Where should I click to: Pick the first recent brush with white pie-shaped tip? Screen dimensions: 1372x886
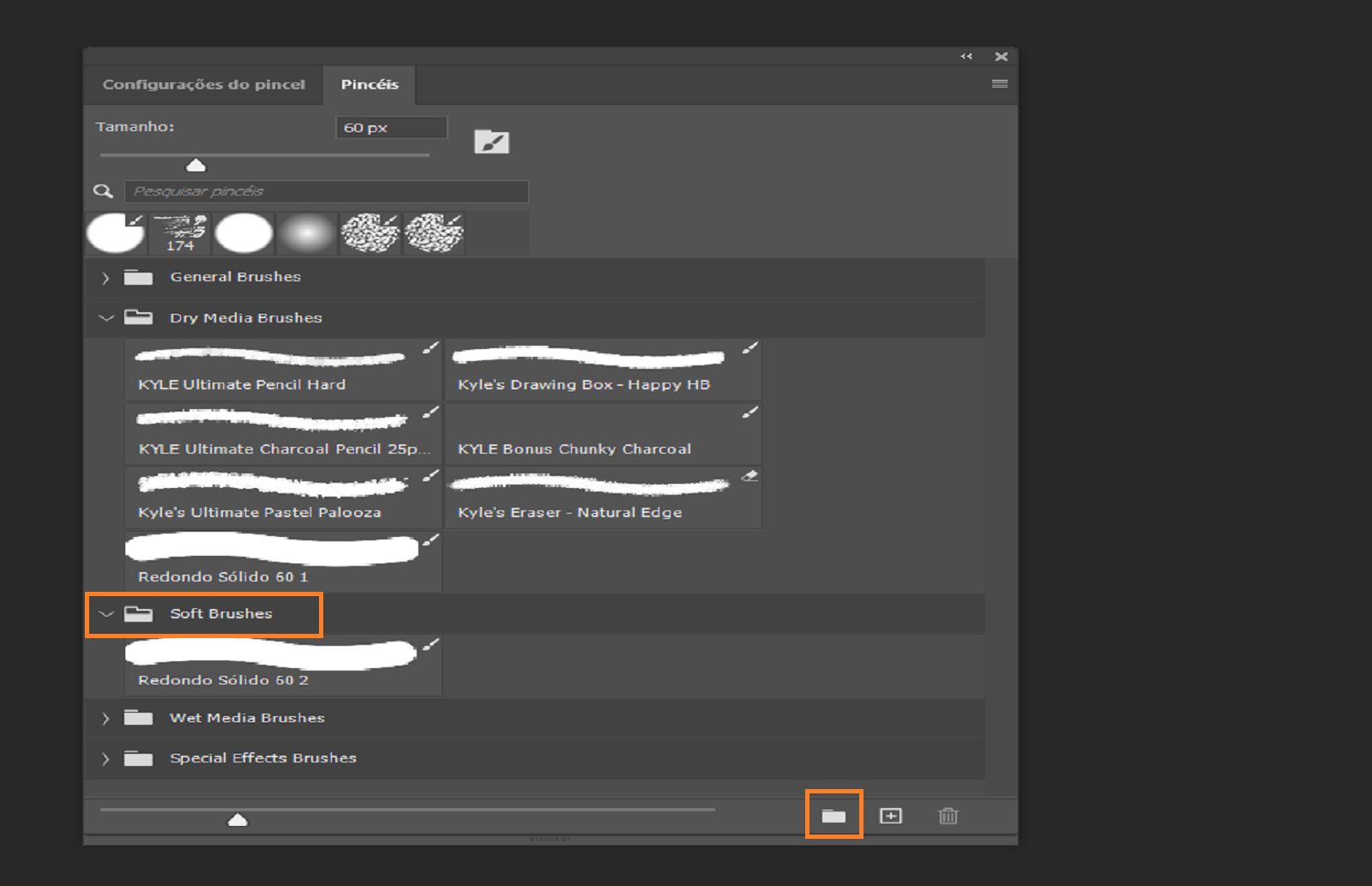coord(117,233)
